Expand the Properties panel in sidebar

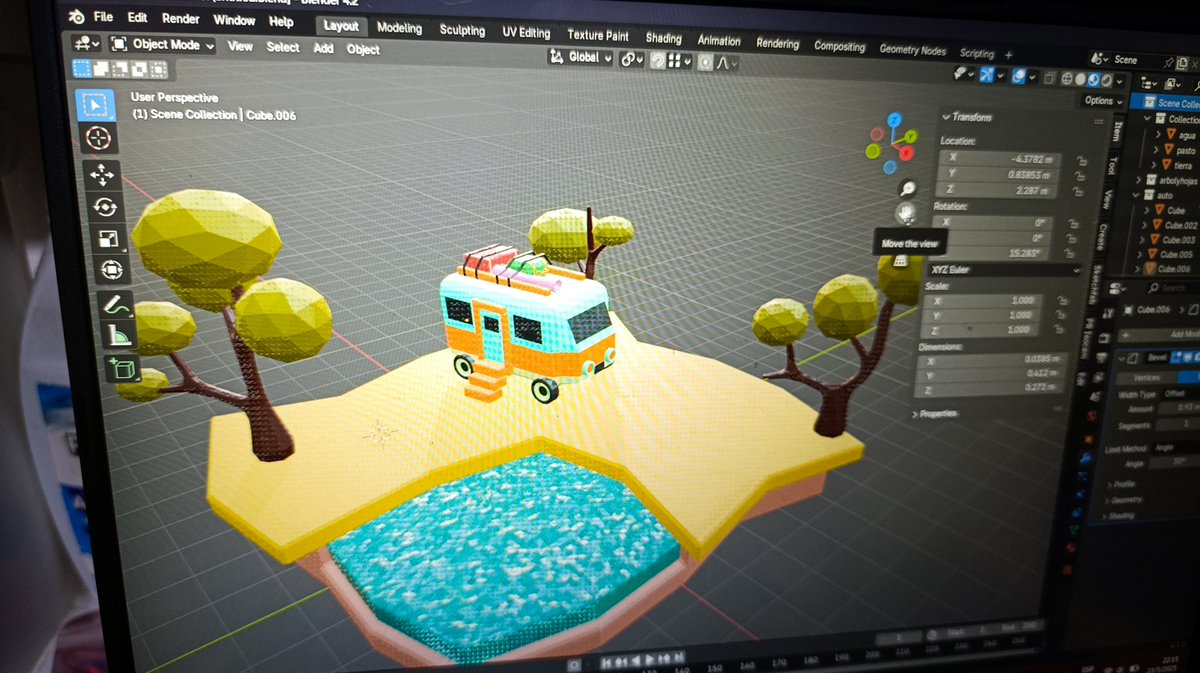click(x=934, y=413)
